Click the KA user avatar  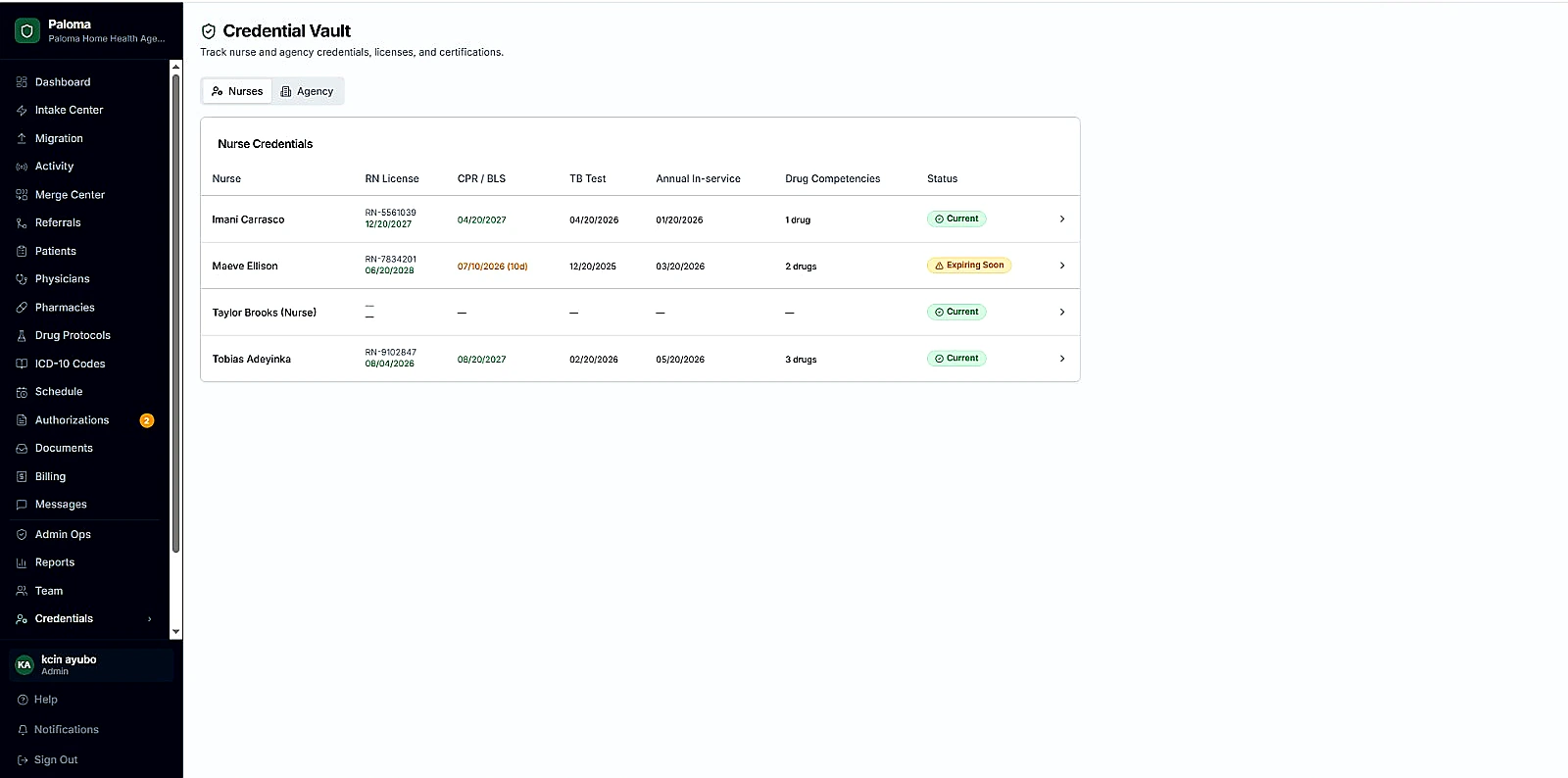pyautogui.click(x=24, y=664)
